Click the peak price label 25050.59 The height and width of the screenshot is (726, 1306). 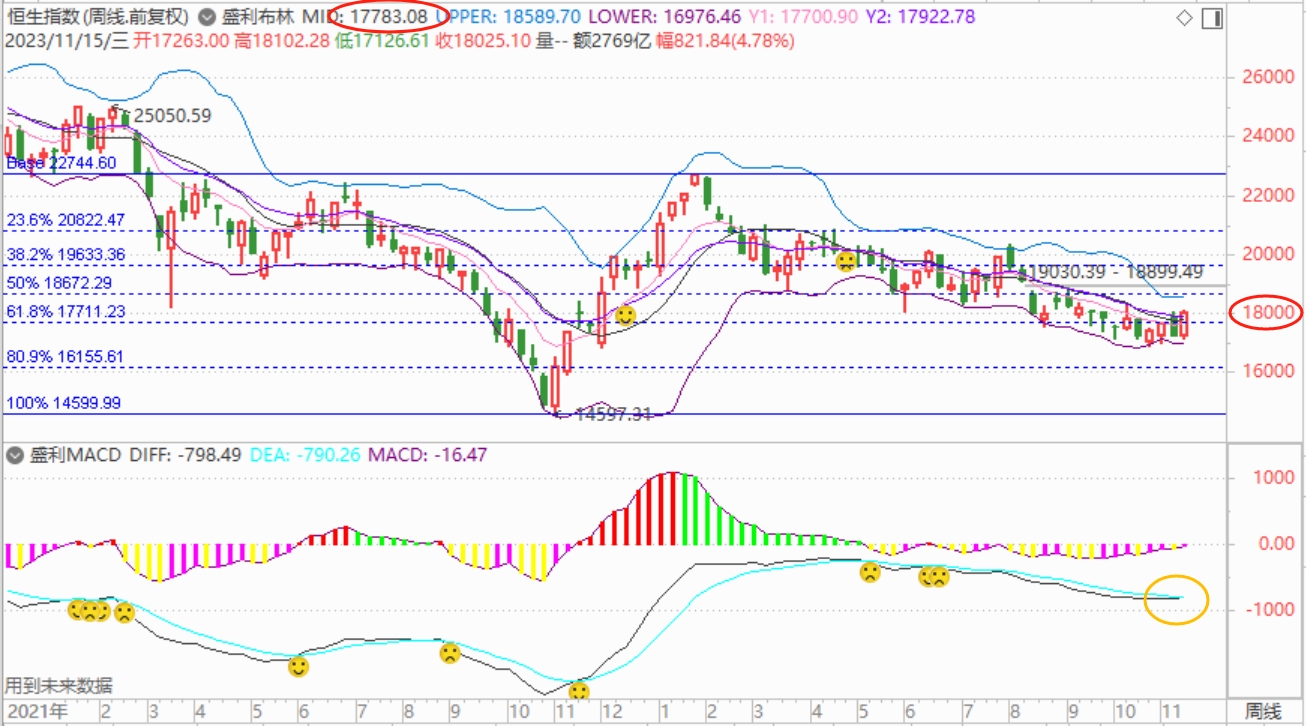coord(172,116)
